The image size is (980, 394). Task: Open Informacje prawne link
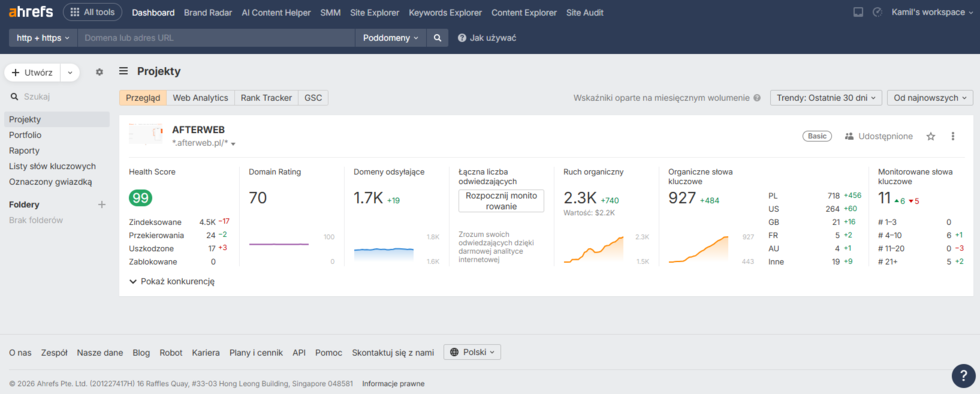(x=393, y=383)
